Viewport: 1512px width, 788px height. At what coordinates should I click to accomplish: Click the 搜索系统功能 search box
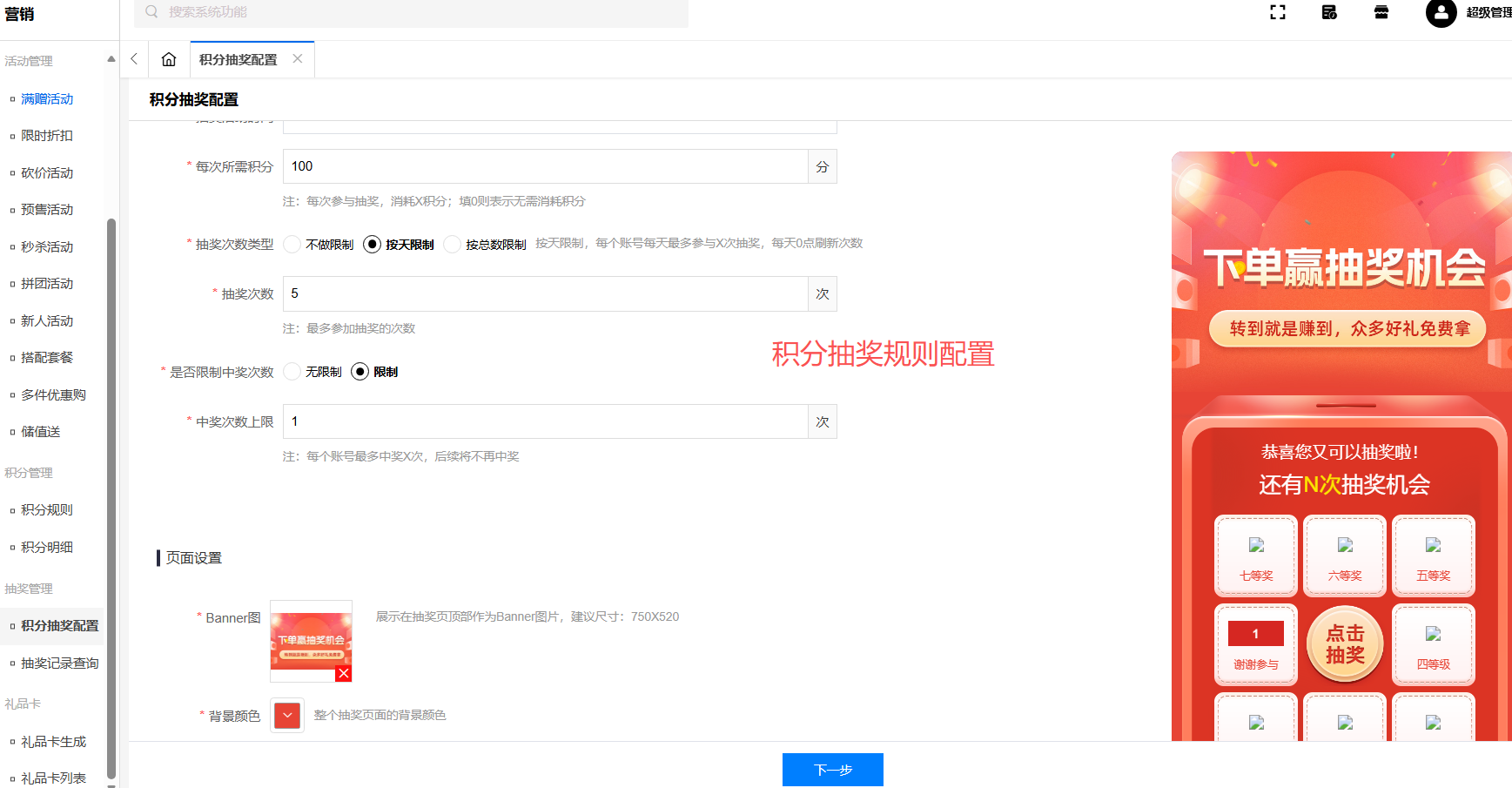point(411,12)
